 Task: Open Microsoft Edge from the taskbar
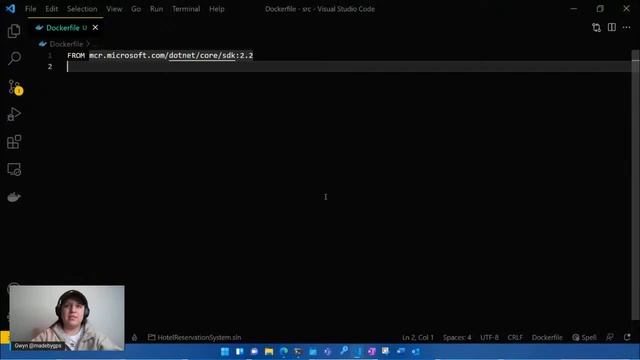pos(283,351)
